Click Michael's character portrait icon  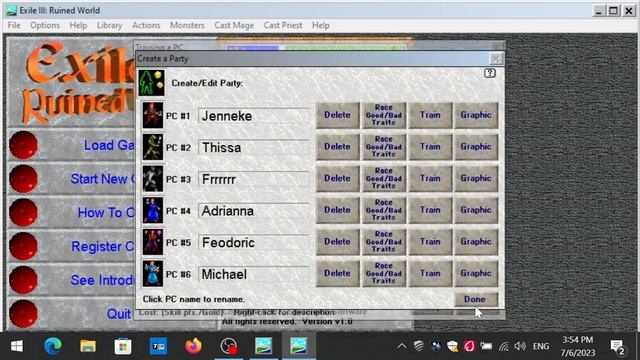[153, 273]
